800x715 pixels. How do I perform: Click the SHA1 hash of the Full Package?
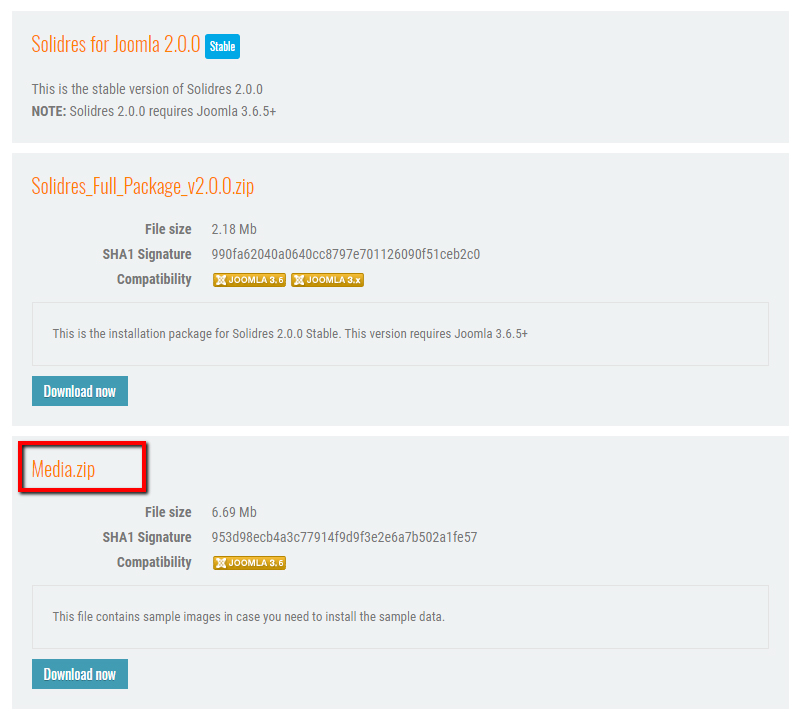click(345, 254)
